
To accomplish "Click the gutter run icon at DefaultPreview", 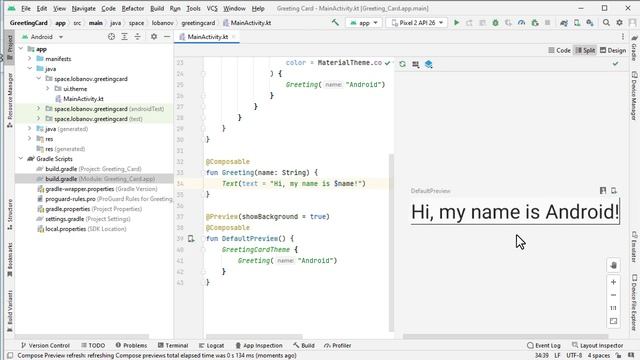I will point(191,238).
